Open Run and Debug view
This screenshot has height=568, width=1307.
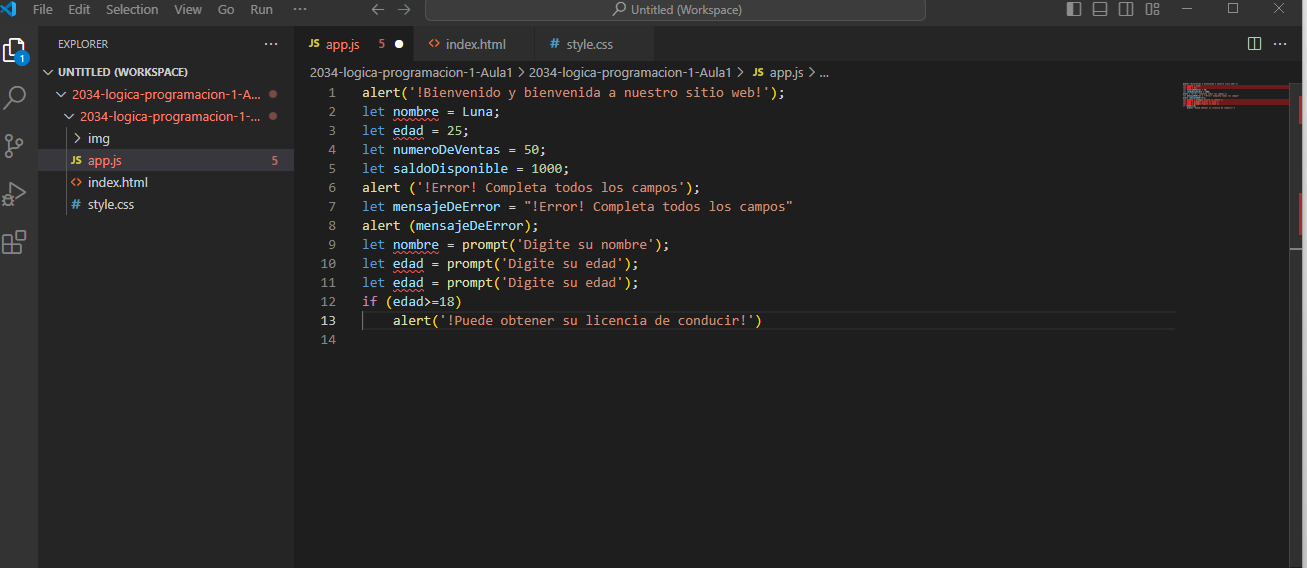(x=14, y=194)
